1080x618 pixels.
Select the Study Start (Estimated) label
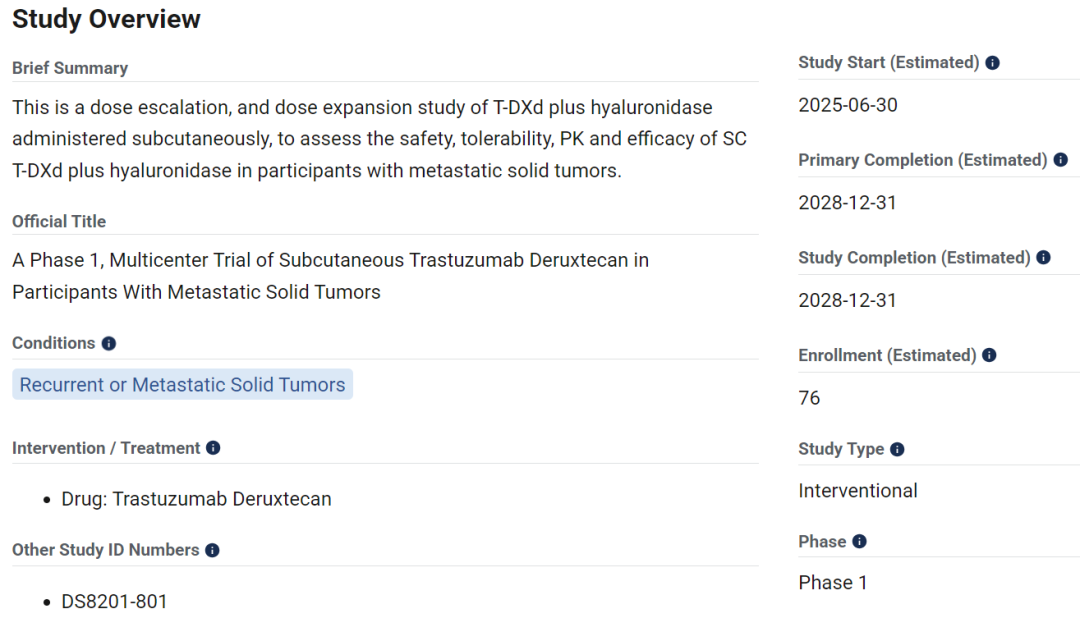[889, 63]
